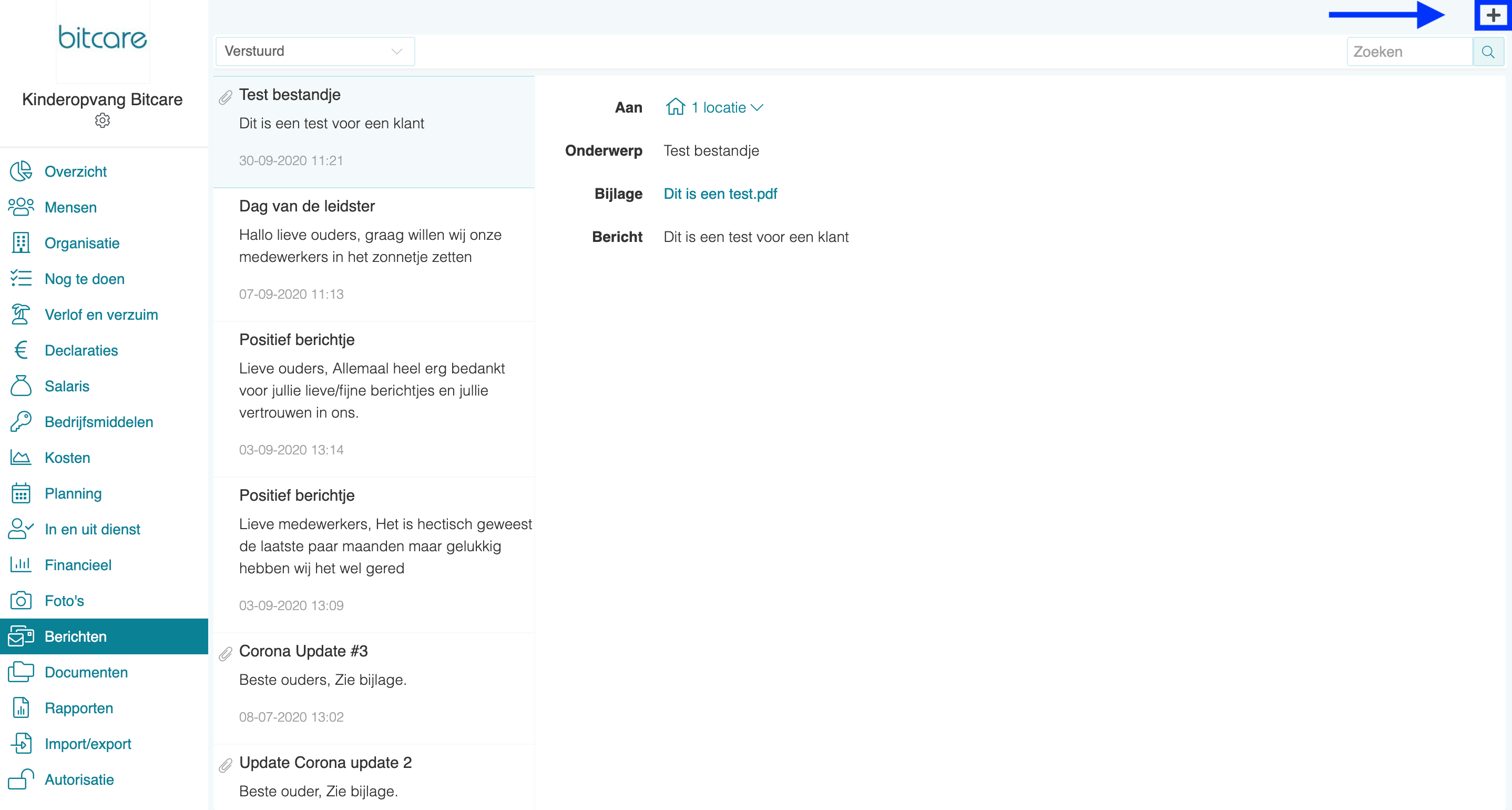
Task: Open the Verstuurd folder dropdown
Action: [x=315, y=52]
